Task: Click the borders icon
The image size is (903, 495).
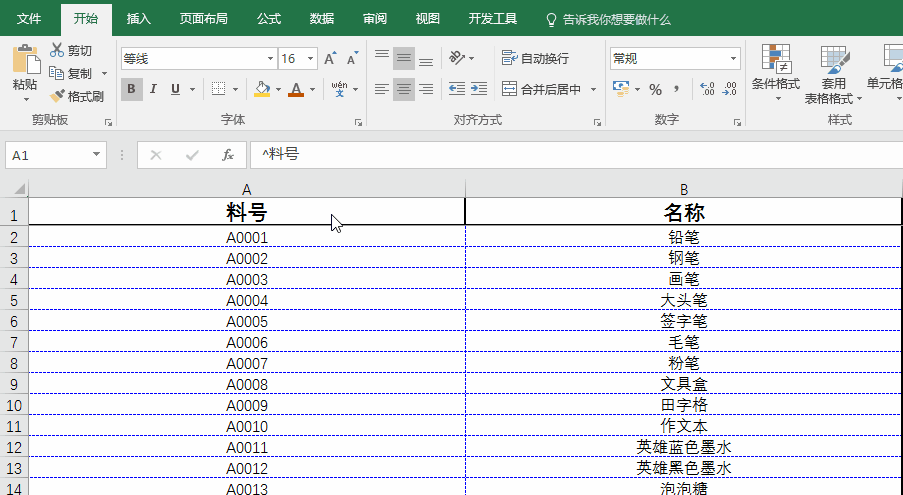Action: (x=218, y=89)
